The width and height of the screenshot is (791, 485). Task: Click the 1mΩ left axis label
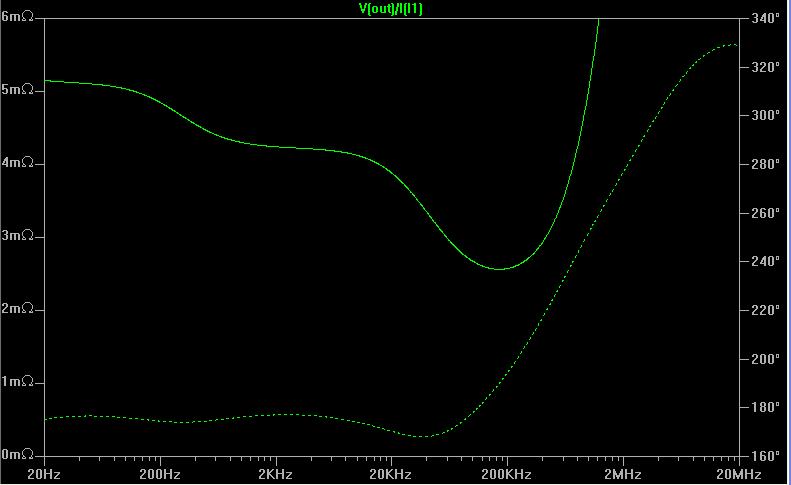[17, 382]
